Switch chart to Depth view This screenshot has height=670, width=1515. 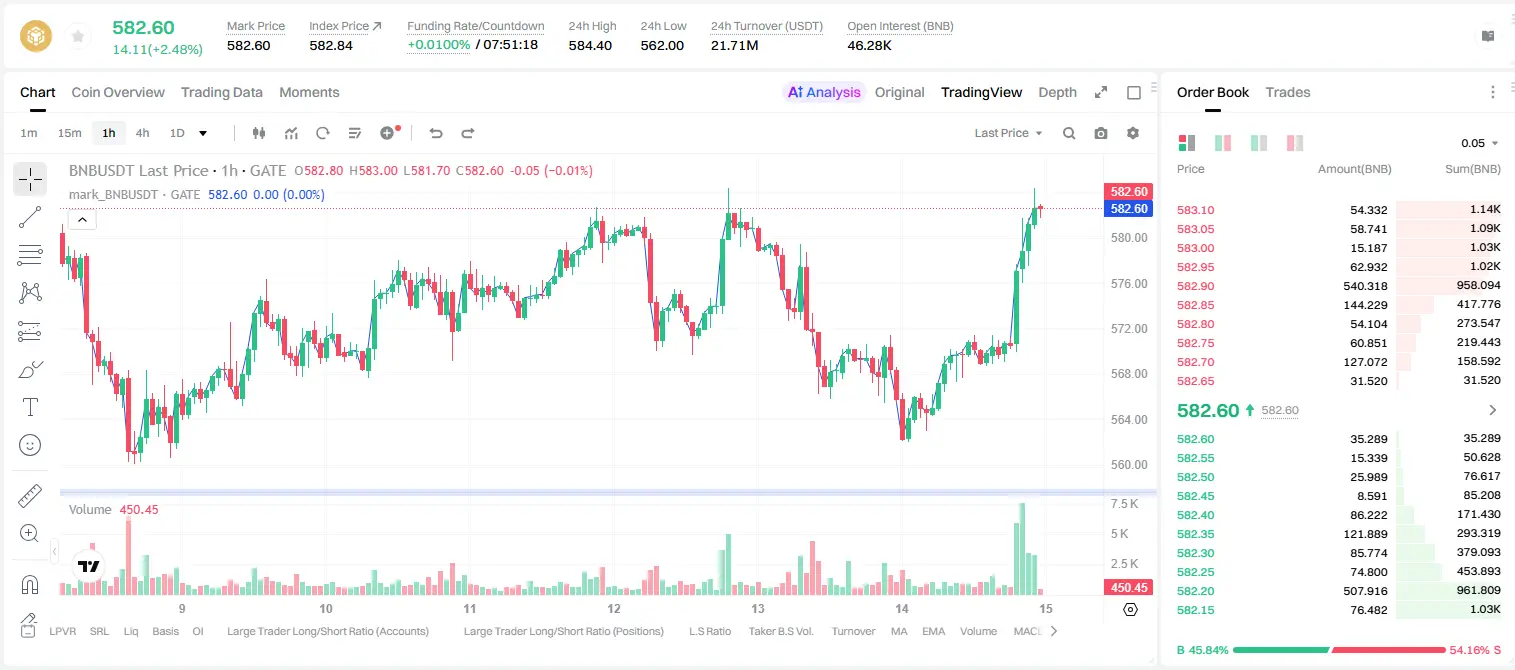1057,92
